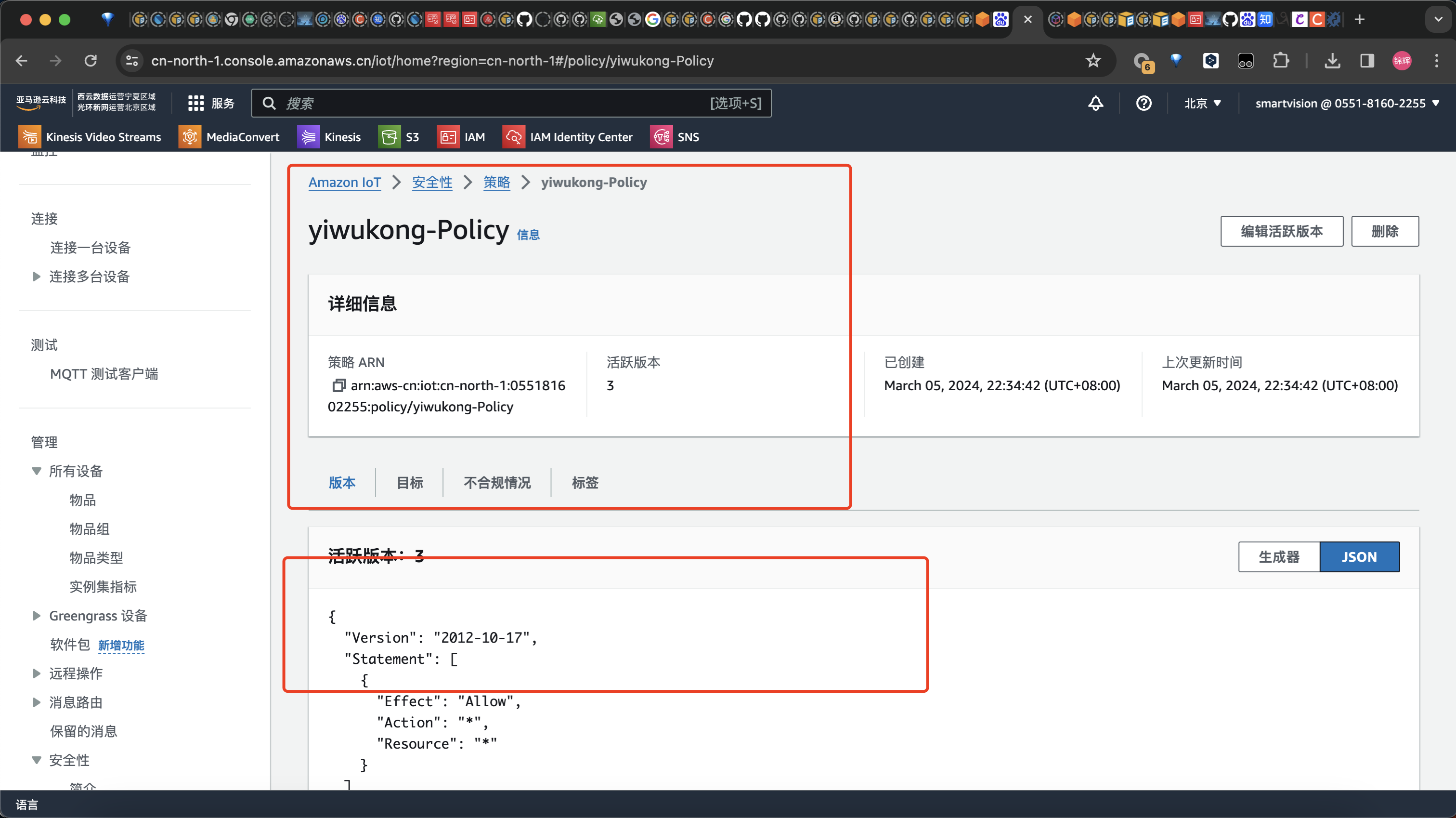Image resolution: width=1456 pixels, height=818 pixels.
Task: Open S3 service shortcut
Action: coord(399,137)
